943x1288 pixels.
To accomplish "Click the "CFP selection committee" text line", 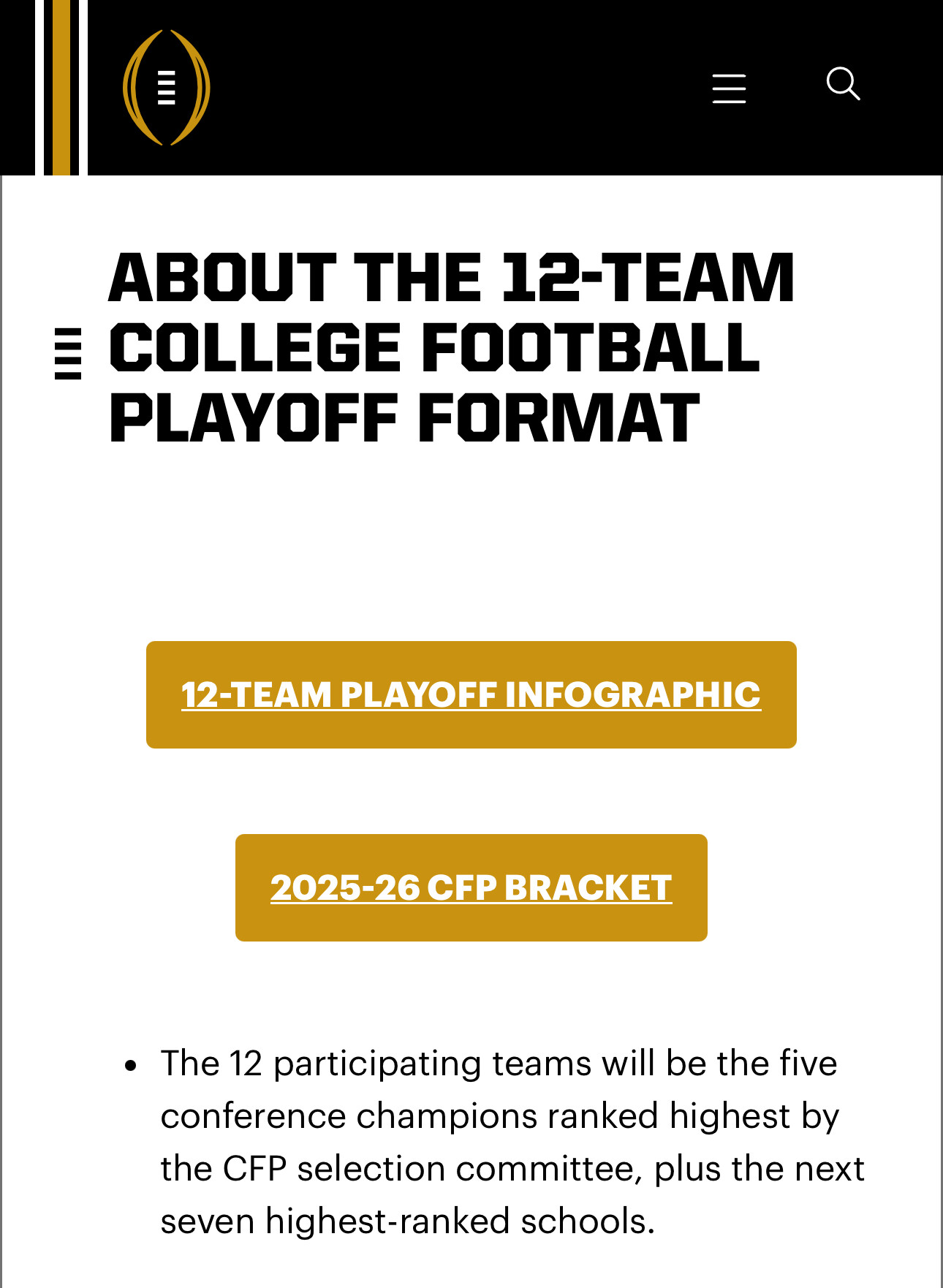I will coord(512,1169).
